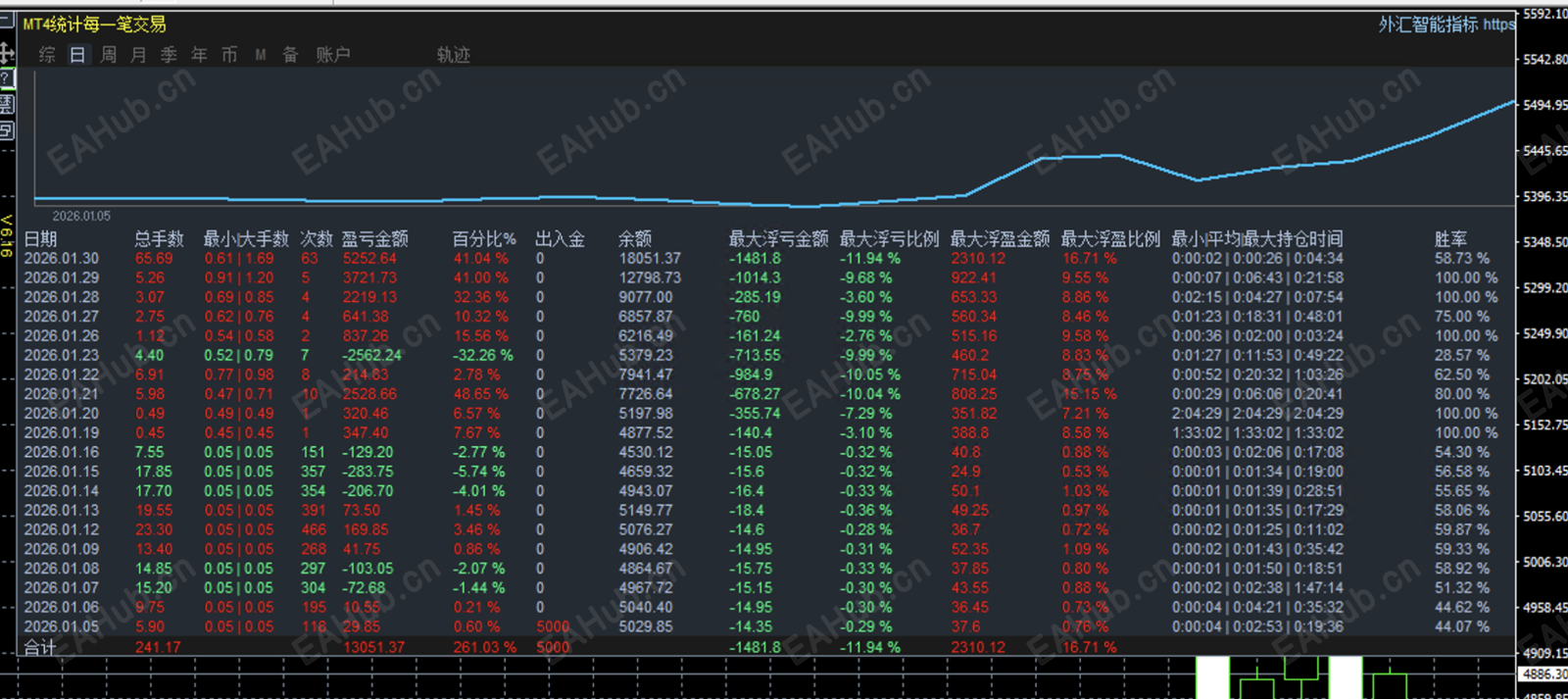Click the 2026.01.05 chart date label

(x=81, y=216)
